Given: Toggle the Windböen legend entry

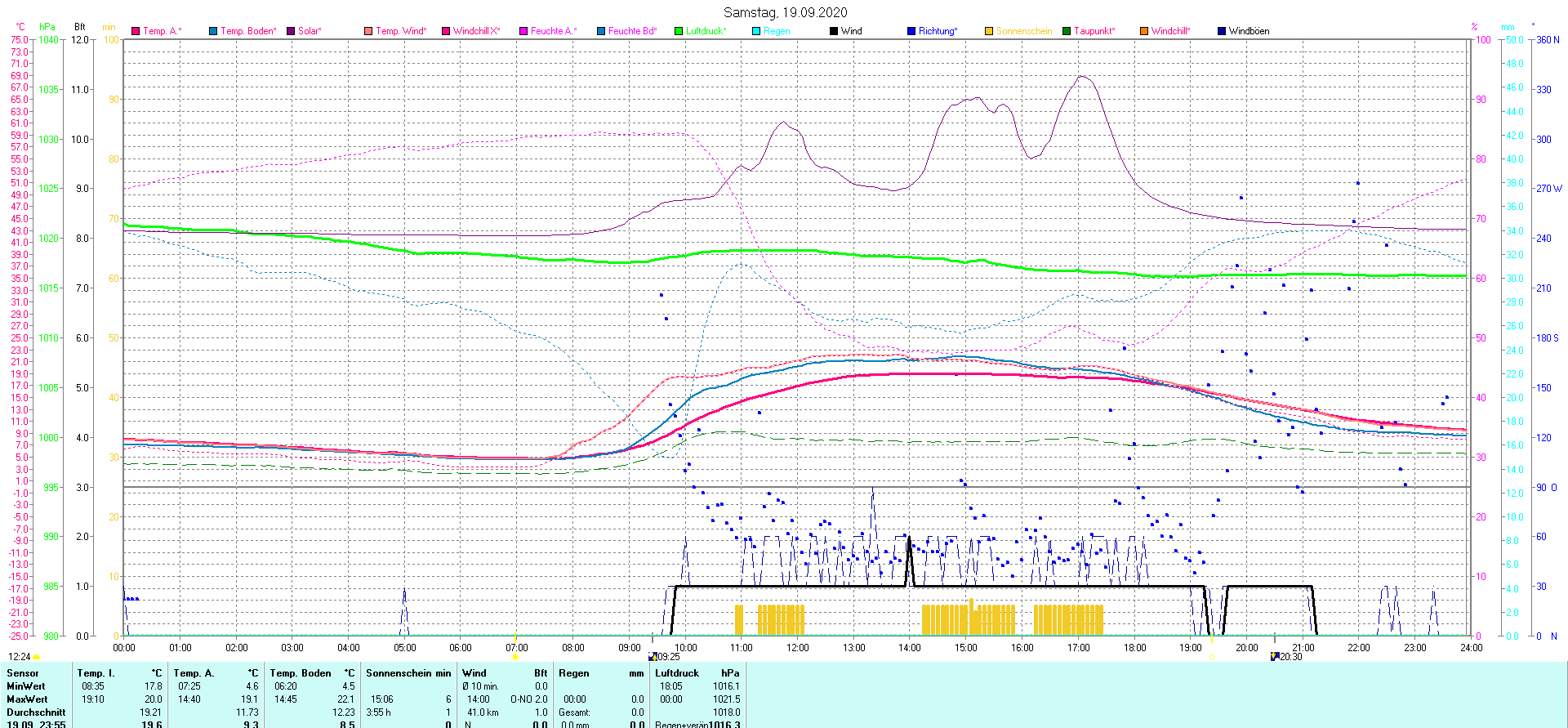Looking at the screenshot, I should click(x=1248, y=31).
